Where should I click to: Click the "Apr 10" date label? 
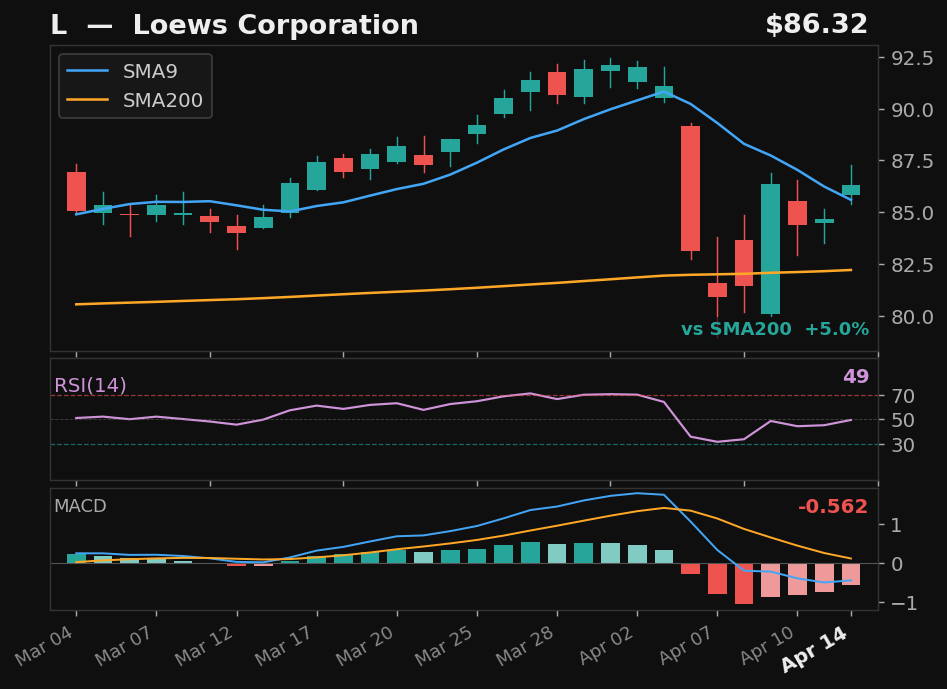(x=766, y=646)
